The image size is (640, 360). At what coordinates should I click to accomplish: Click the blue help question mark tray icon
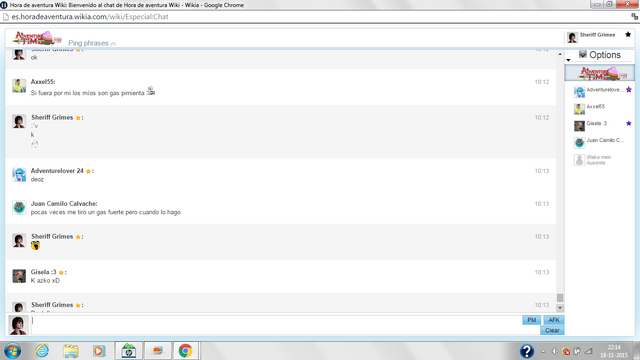[x=527, y=351]
